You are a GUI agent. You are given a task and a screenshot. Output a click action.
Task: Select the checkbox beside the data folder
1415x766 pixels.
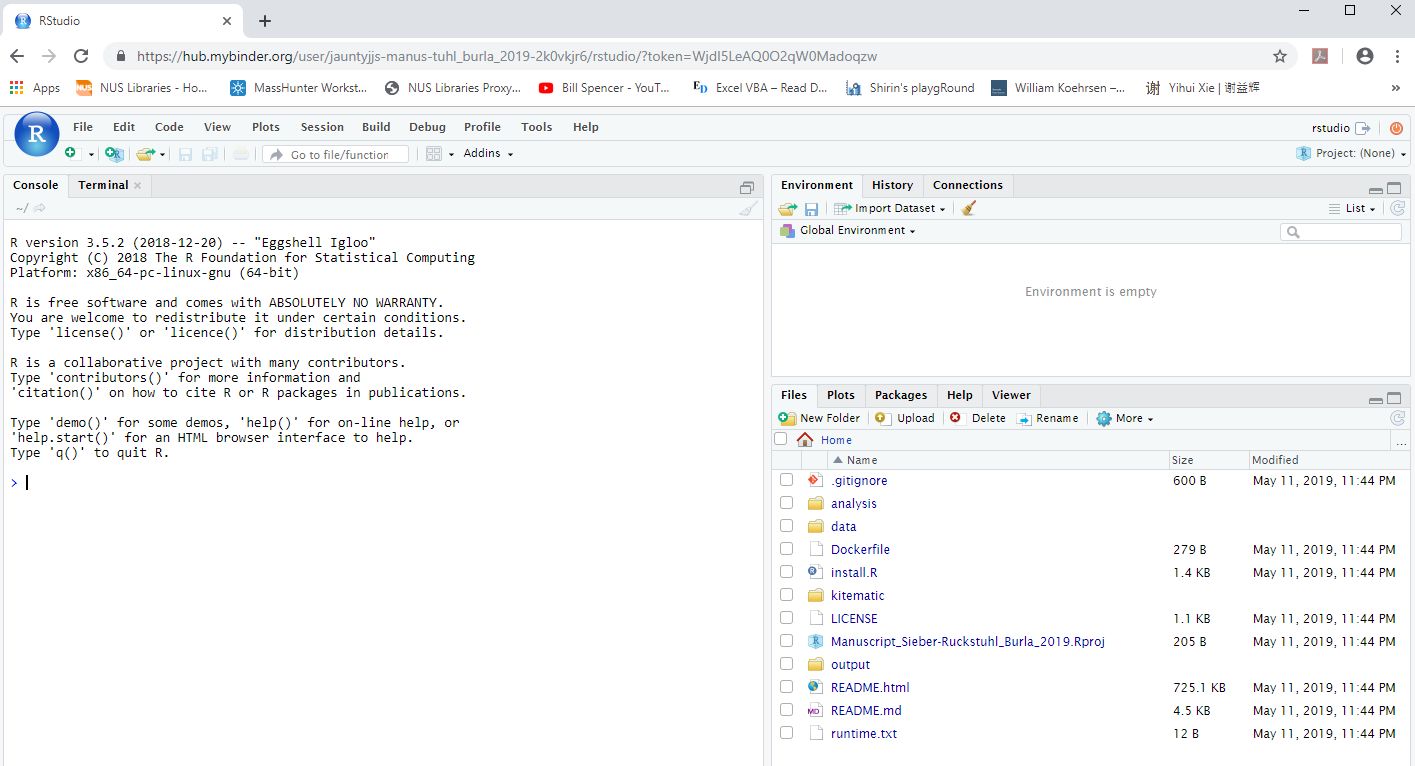(786, 525)
